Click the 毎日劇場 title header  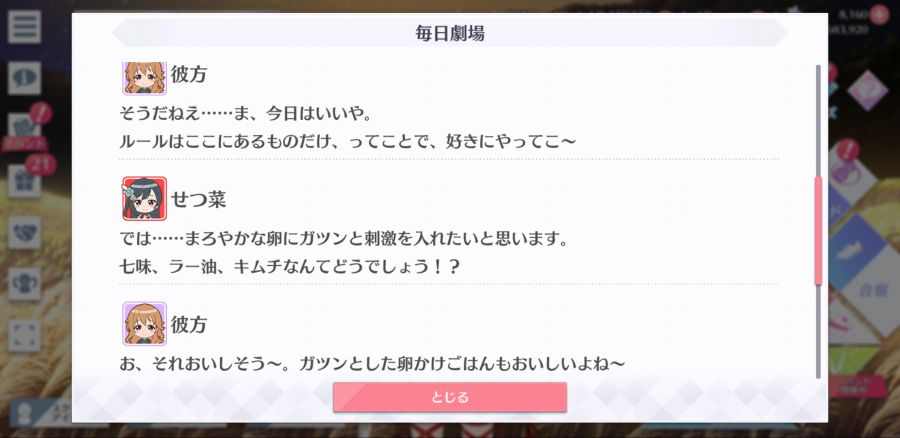click(x=449, y=33)
